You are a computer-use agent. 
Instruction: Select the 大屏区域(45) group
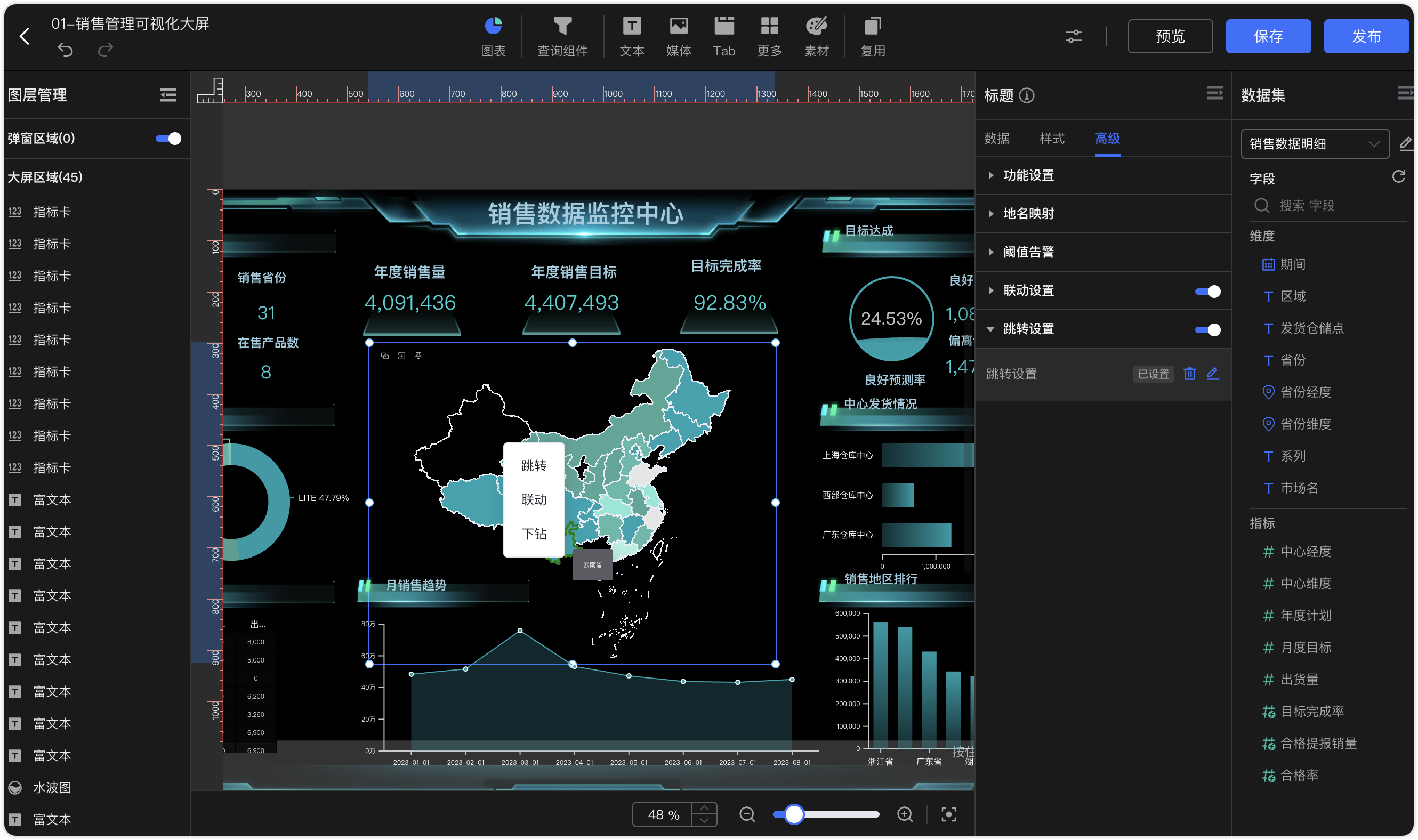click(45, 177)
